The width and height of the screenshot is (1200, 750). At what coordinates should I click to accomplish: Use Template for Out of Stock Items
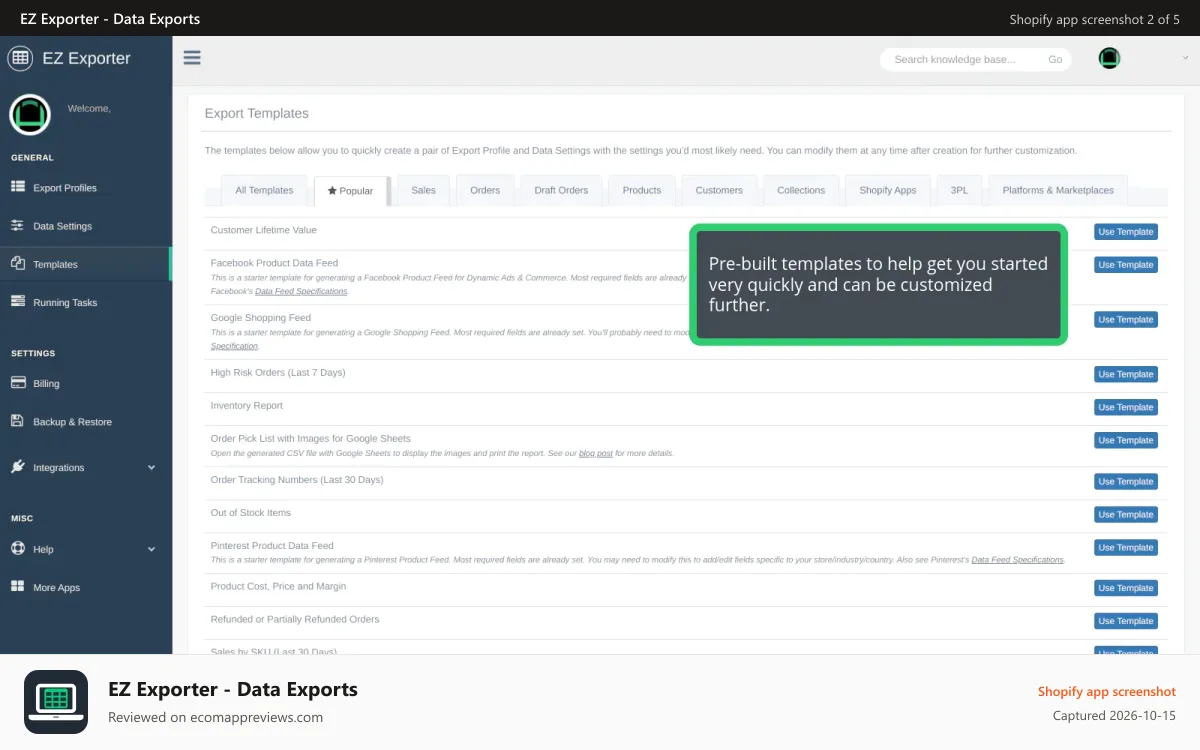1126,515
